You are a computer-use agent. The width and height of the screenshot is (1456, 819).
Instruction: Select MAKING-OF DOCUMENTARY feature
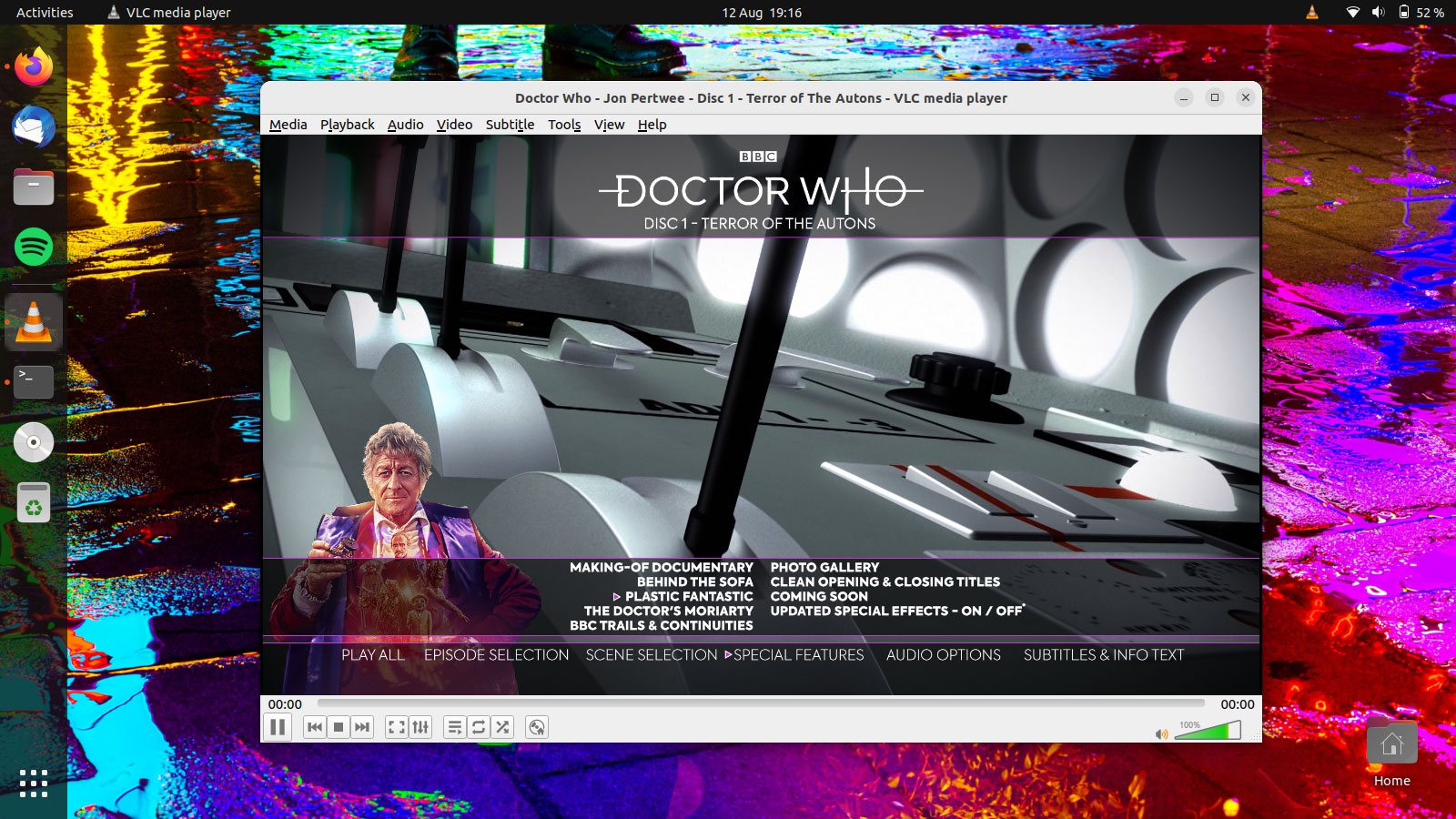[662, 567]
